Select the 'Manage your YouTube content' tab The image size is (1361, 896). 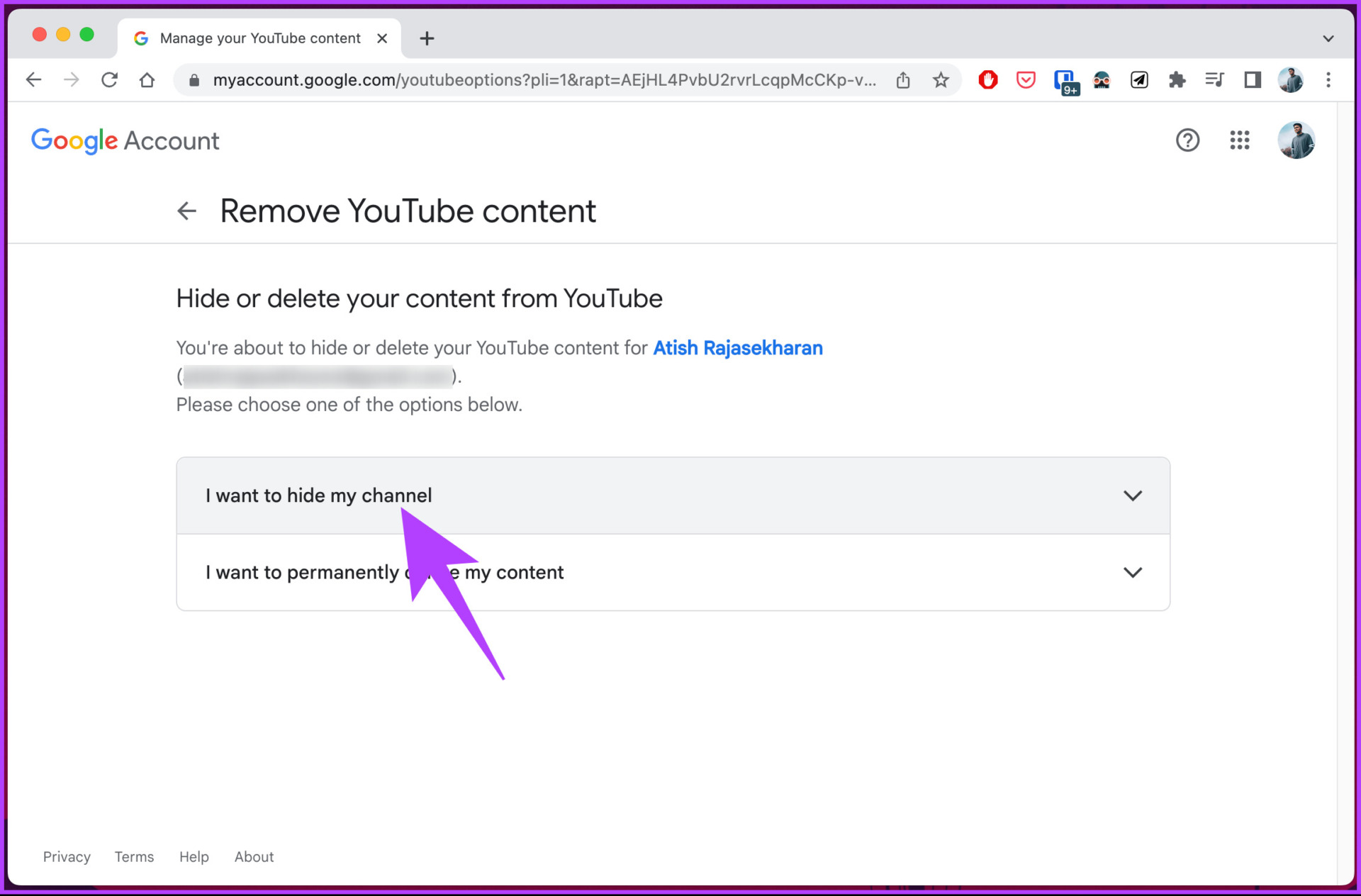tap(259, 38)
